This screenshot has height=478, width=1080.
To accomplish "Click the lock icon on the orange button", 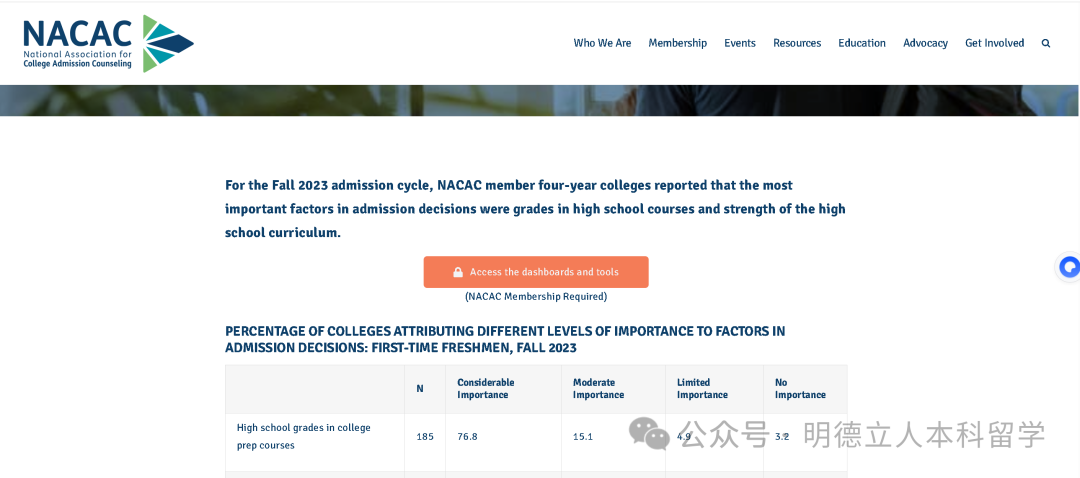I will point(458,272).
